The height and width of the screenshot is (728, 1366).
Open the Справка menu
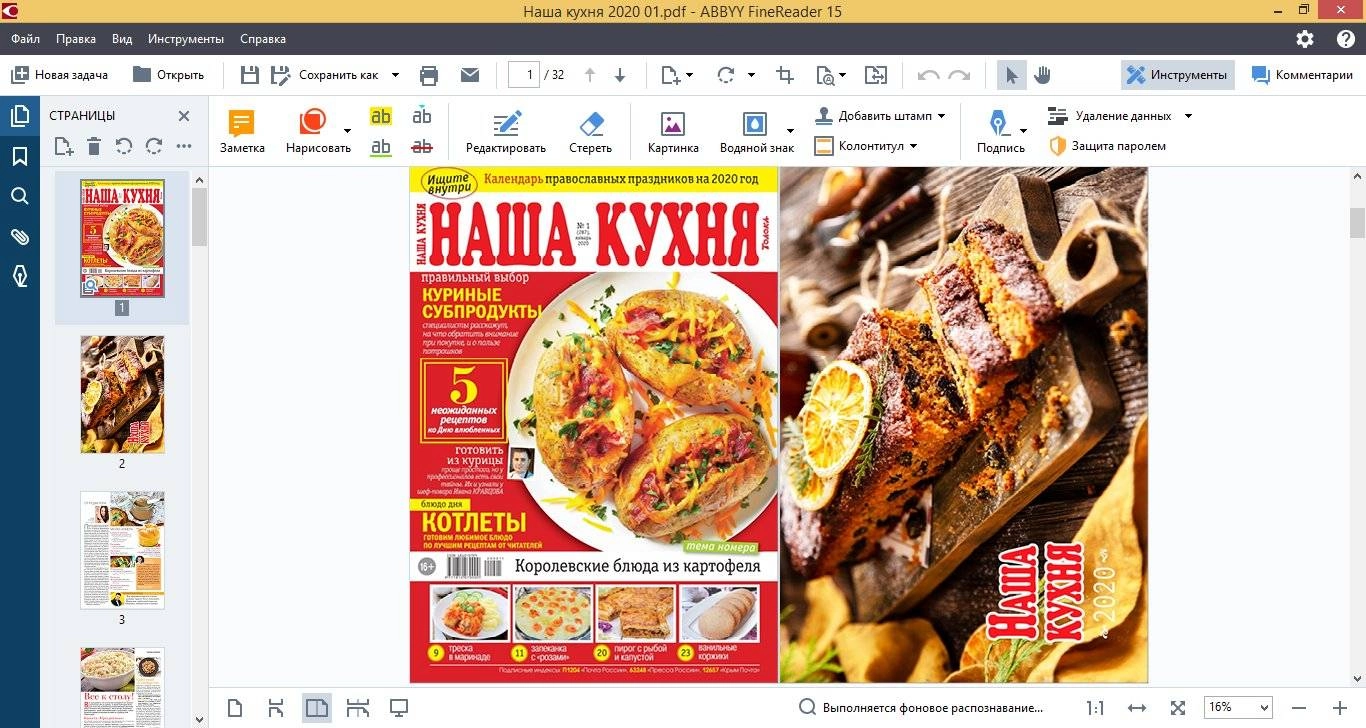263,39
